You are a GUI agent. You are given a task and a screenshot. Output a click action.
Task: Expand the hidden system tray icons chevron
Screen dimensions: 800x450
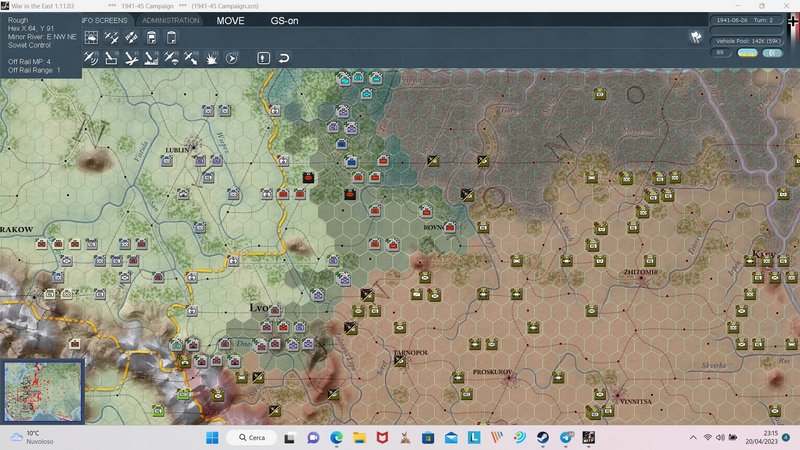(693, 437)
